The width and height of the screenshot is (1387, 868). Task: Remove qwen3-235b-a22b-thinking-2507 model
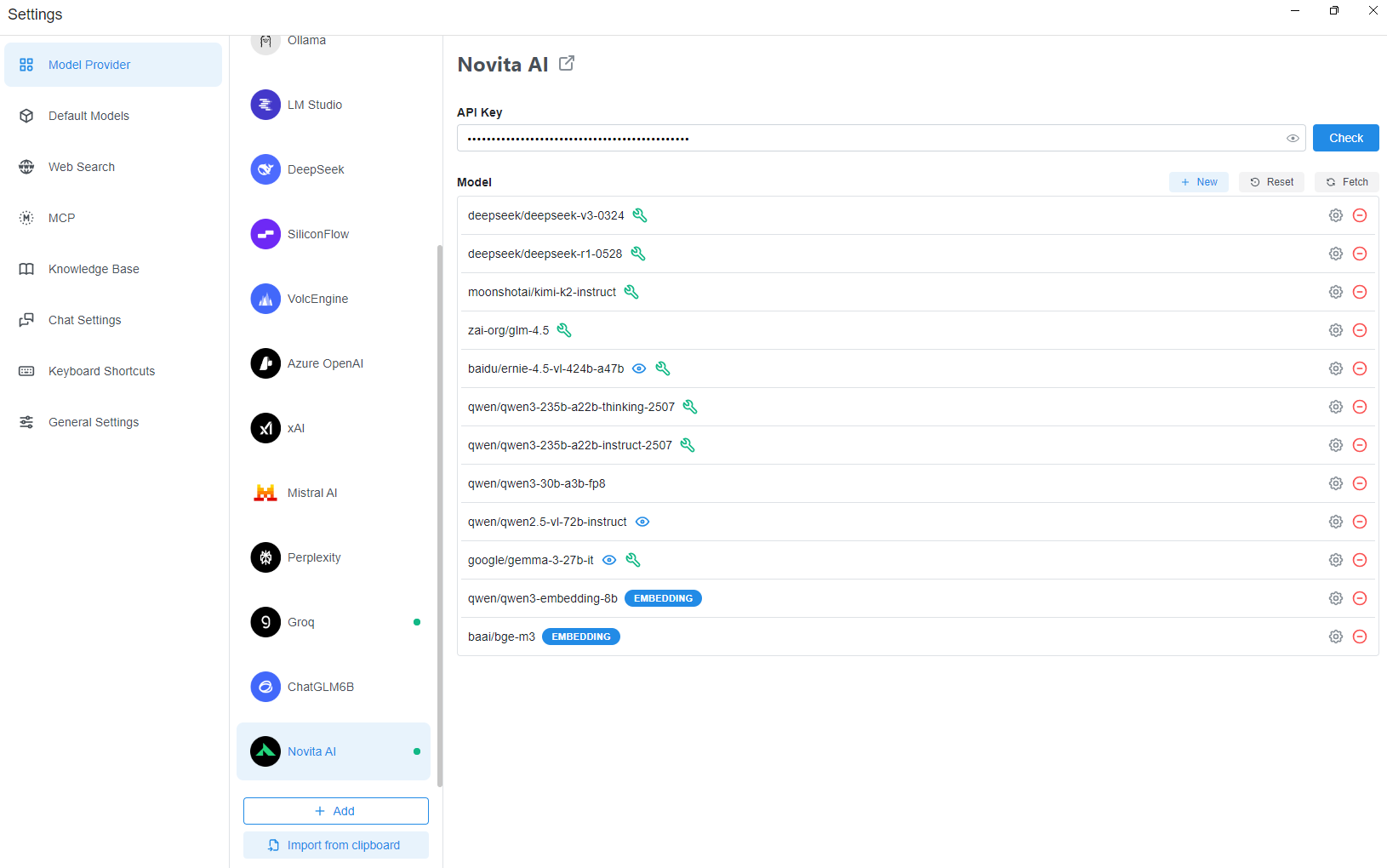[x=1360, y=407]
